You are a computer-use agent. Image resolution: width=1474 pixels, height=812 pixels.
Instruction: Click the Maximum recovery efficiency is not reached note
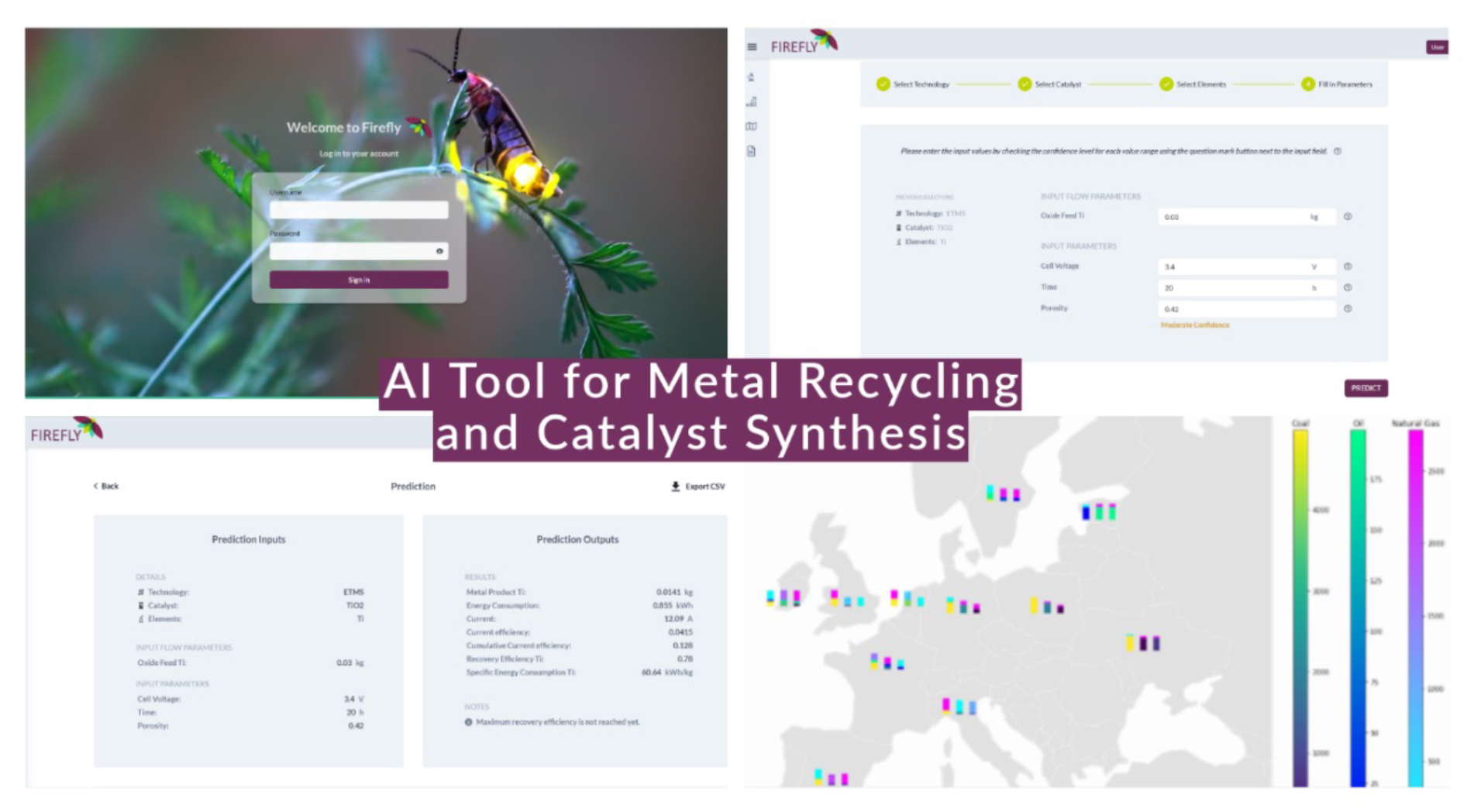558,722
